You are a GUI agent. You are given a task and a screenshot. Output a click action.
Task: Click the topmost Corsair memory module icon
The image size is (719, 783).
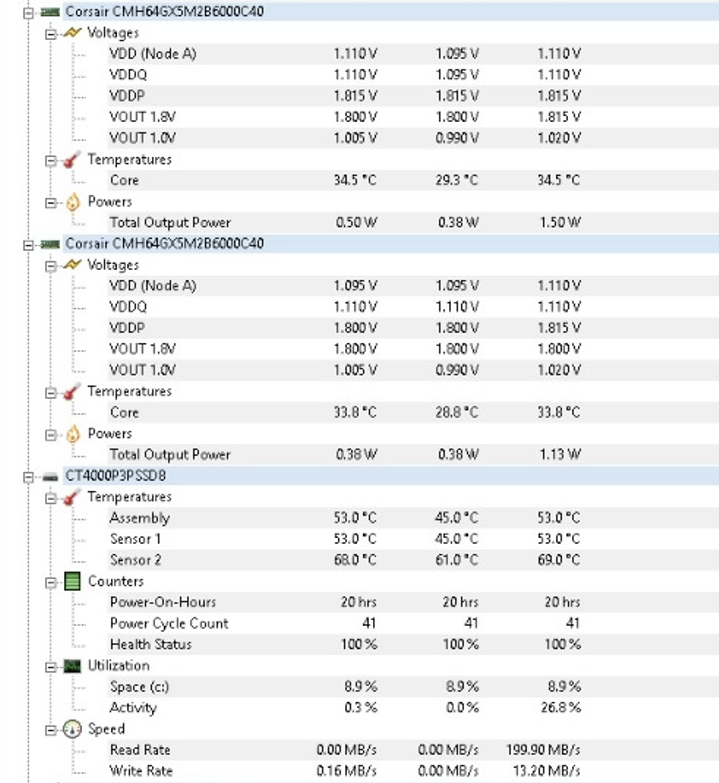(50, 12)
